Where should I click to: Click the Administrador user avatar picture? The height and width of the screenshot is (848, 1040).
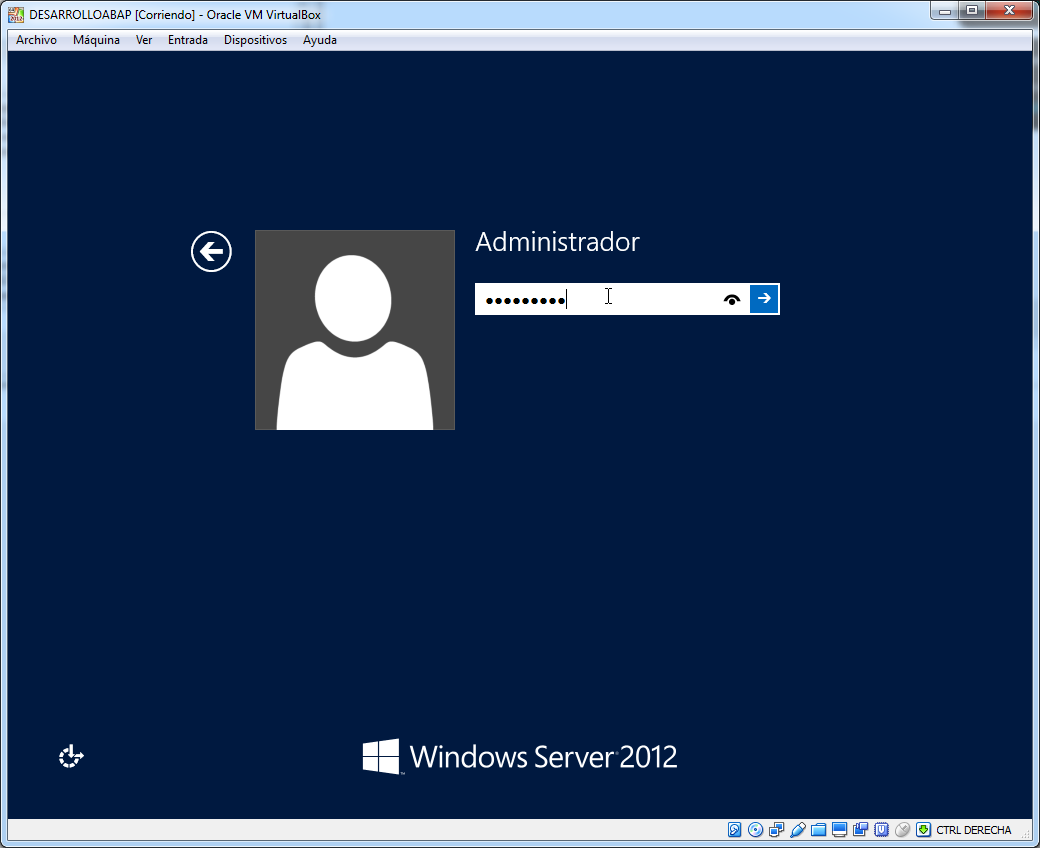coord(355,330)
